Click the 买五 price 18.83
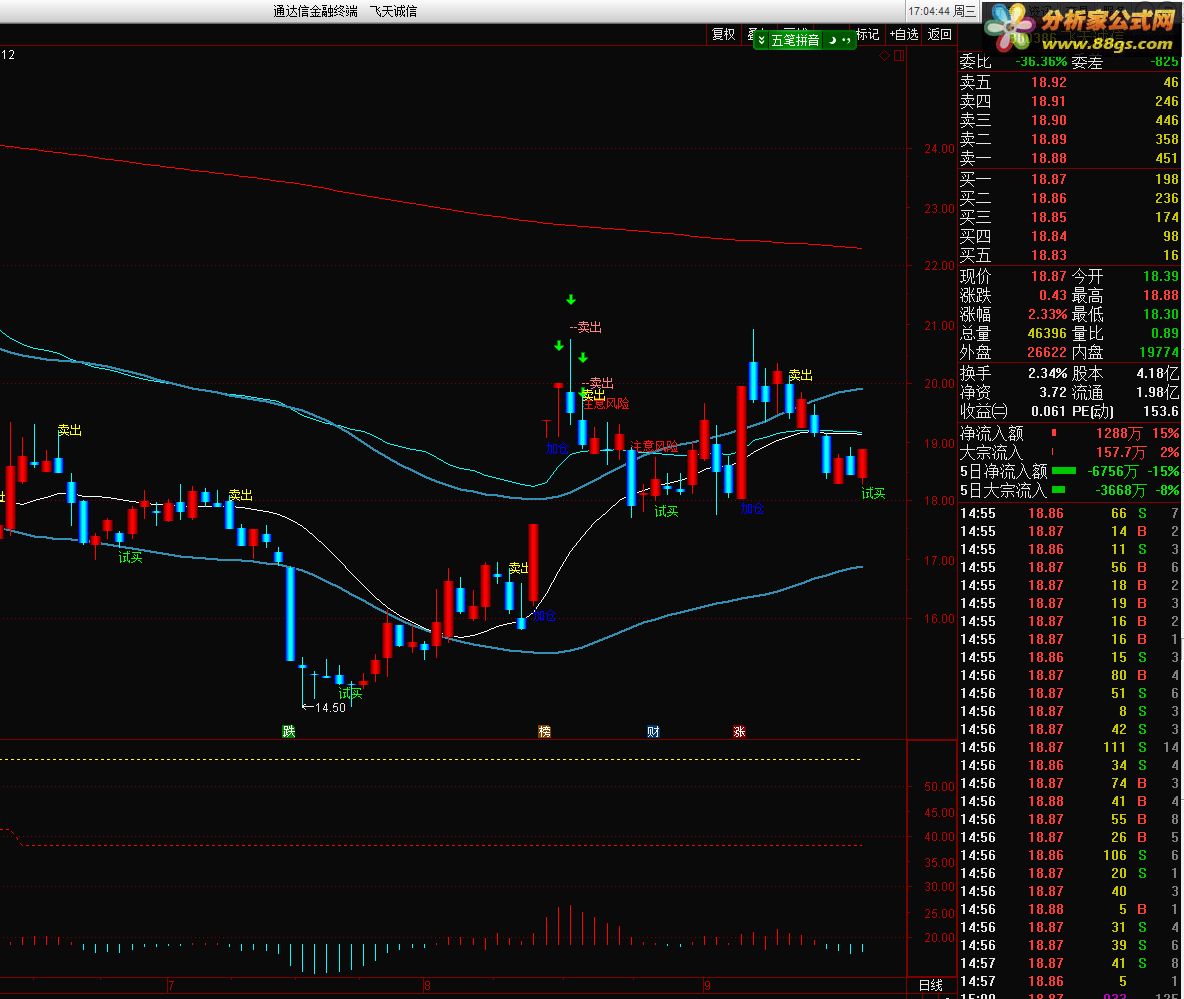 [1049, 255]
